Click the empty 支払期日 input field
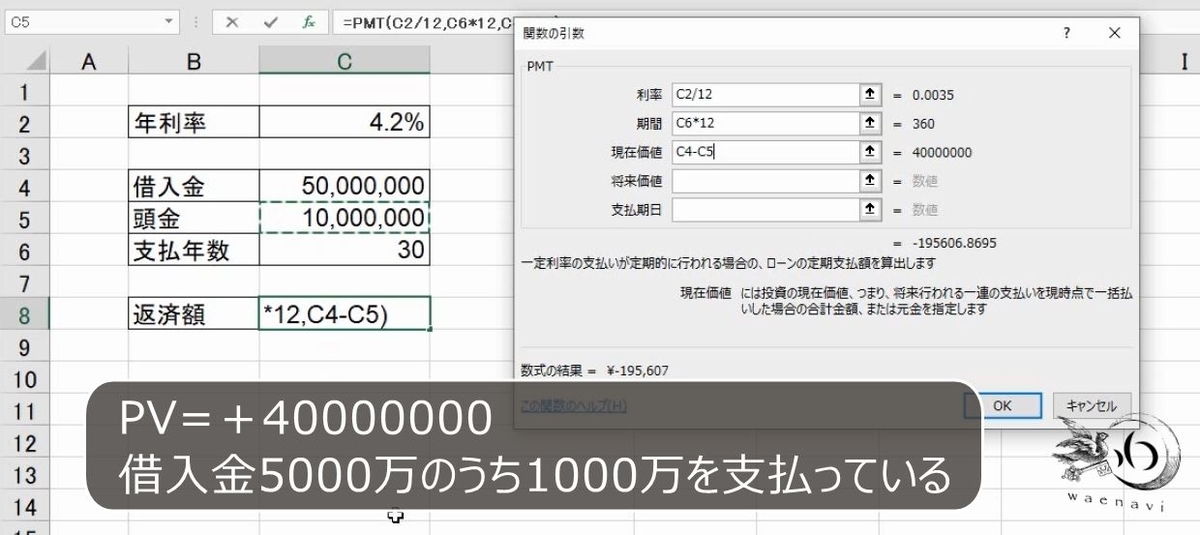 click(x=765, y=210)
